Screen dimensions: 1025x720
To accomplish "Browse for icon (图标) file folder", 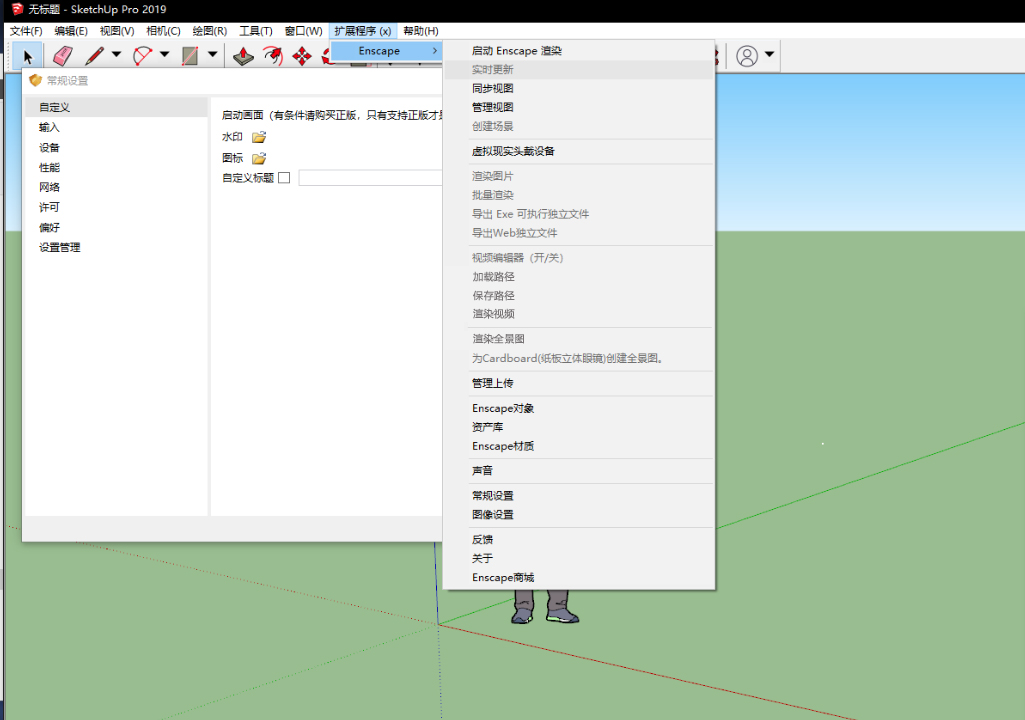I will click(260, 158).
